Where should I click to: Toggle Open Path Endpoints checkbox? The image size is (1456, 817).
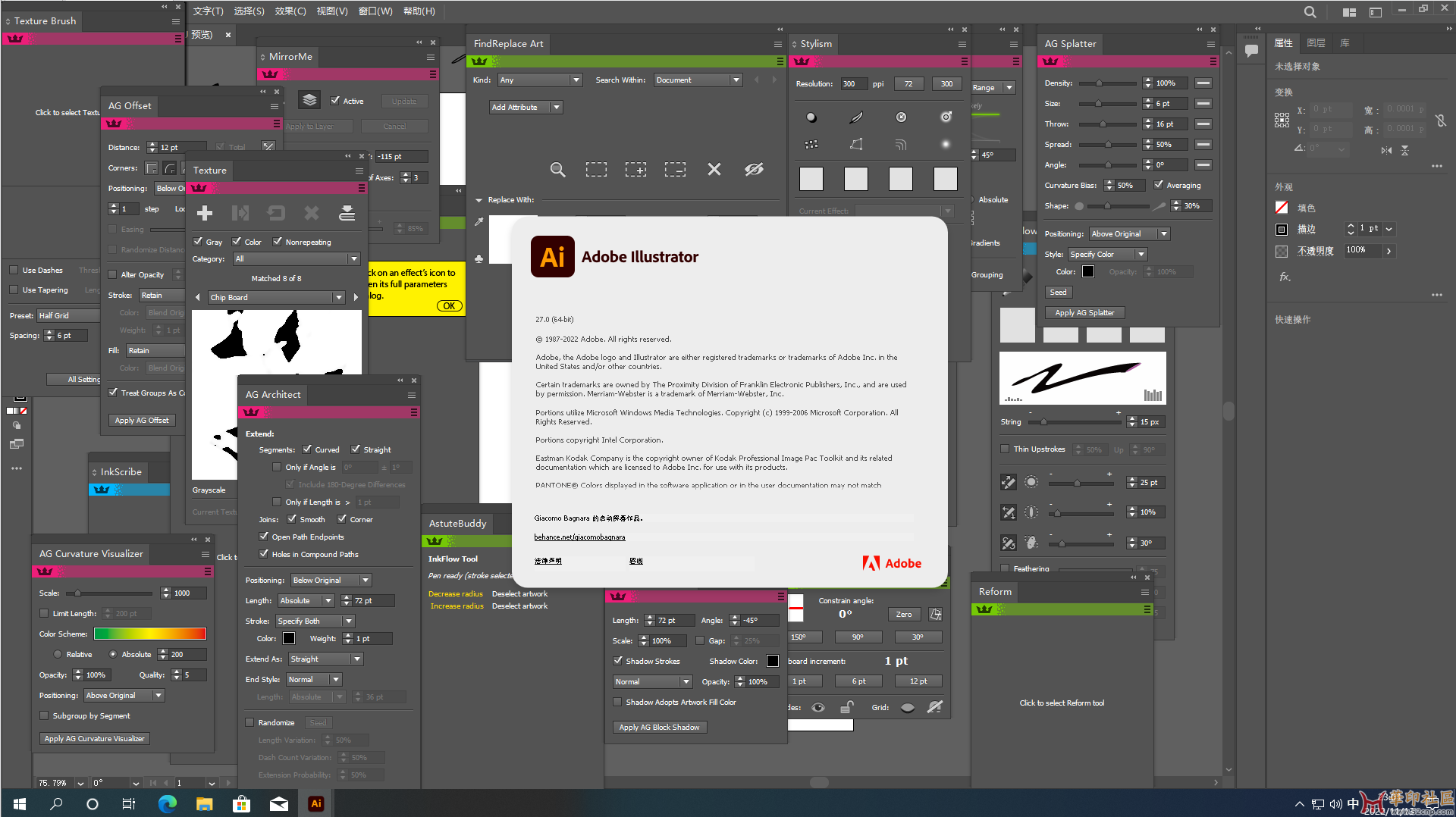[x=264, y=537]
